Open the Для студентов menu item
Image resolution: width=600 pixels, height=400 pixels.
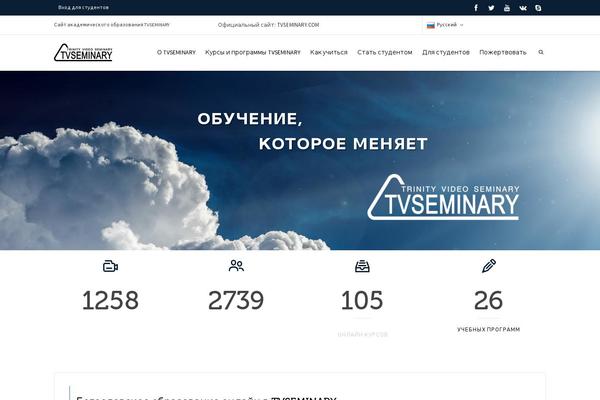click(446, 52)
